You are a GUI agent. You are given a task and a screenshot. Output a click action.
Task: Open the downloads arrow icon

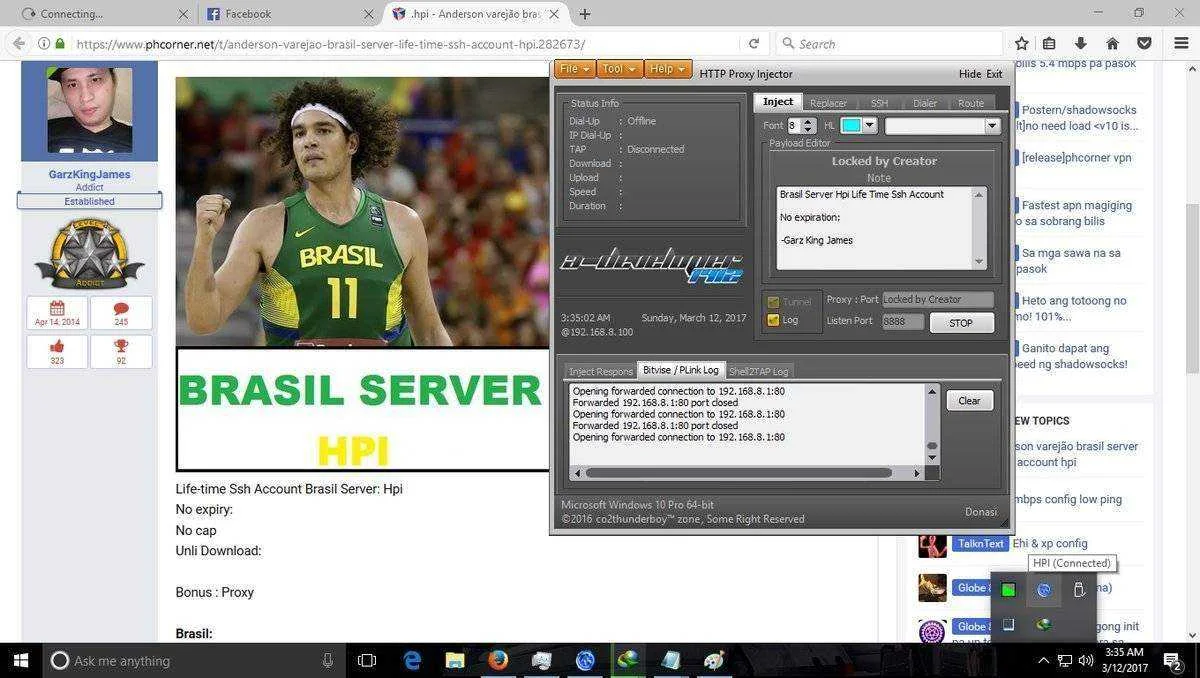[1081, 44]
